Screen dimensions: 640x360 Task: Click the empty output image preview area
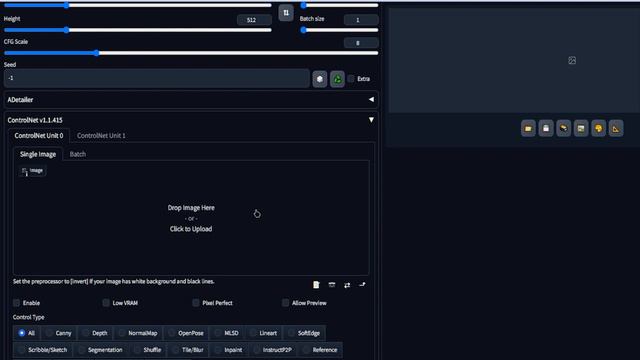pyautogui.click(x=514, y=60)
